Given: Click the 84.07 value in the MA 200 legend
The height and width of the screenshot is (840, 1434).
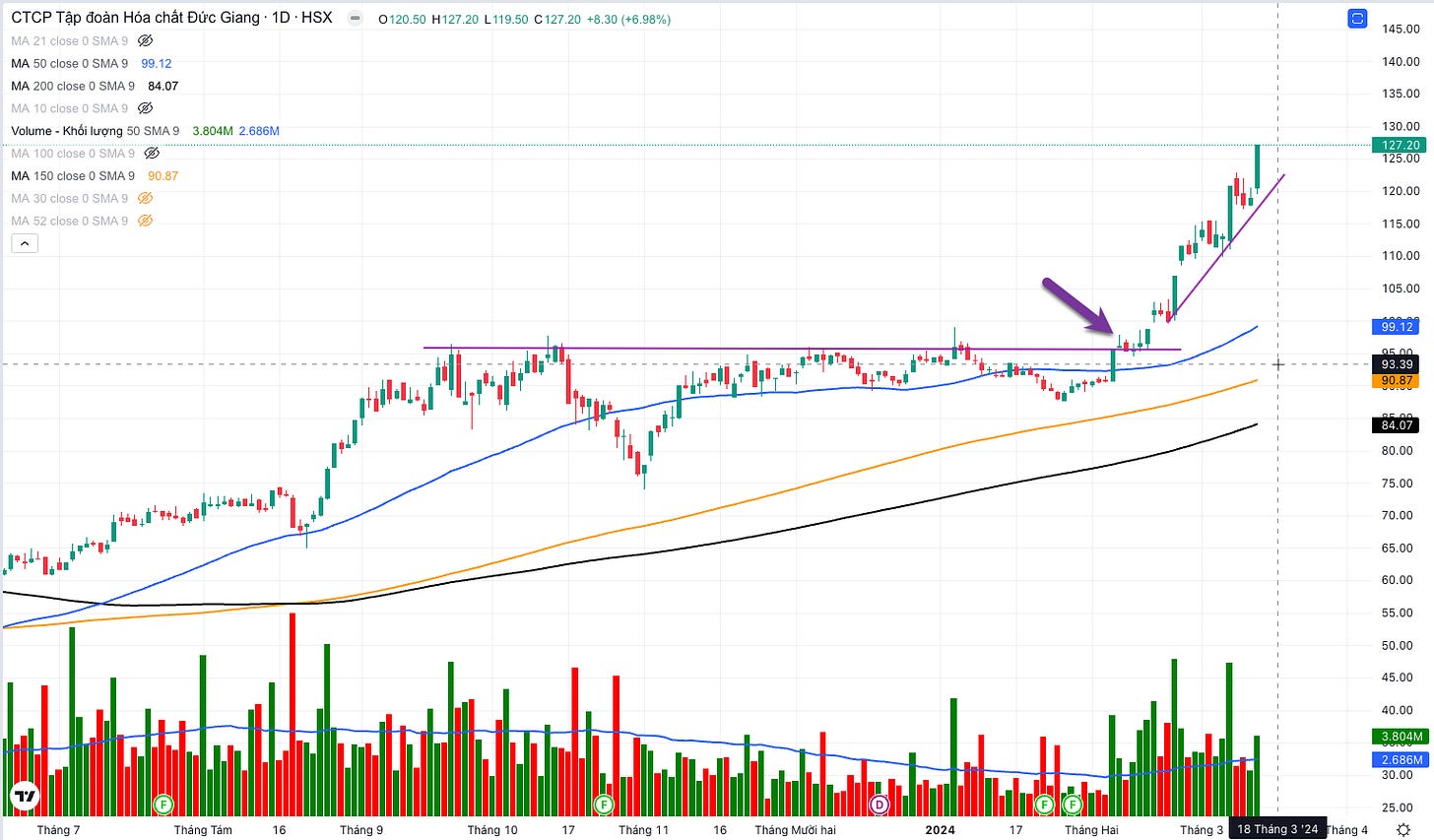Looking at the screenshot, I should (163, 86).
